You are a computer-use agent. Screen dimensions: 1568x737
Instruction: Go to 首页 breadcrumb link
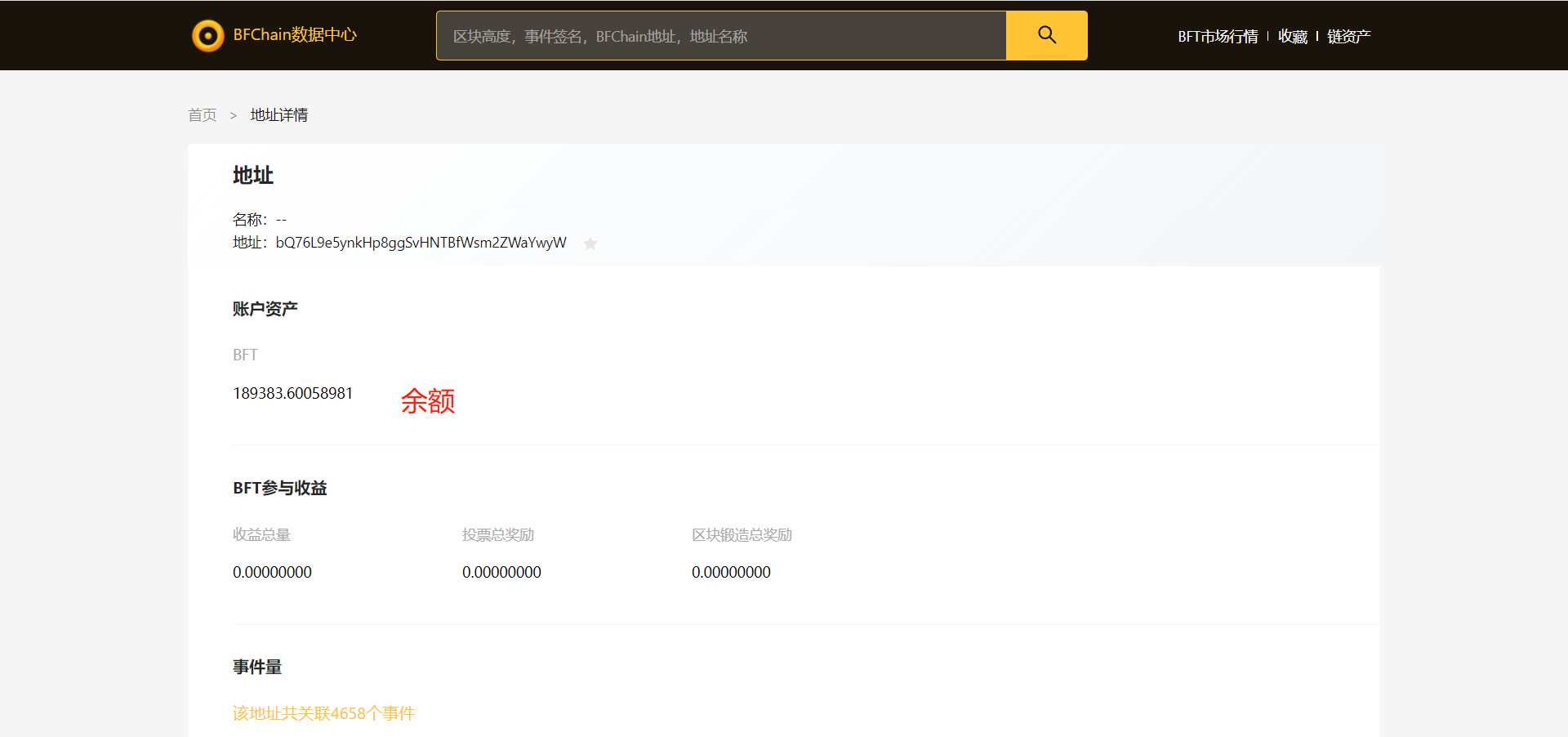pyautogui.click(x=203, y=115)
